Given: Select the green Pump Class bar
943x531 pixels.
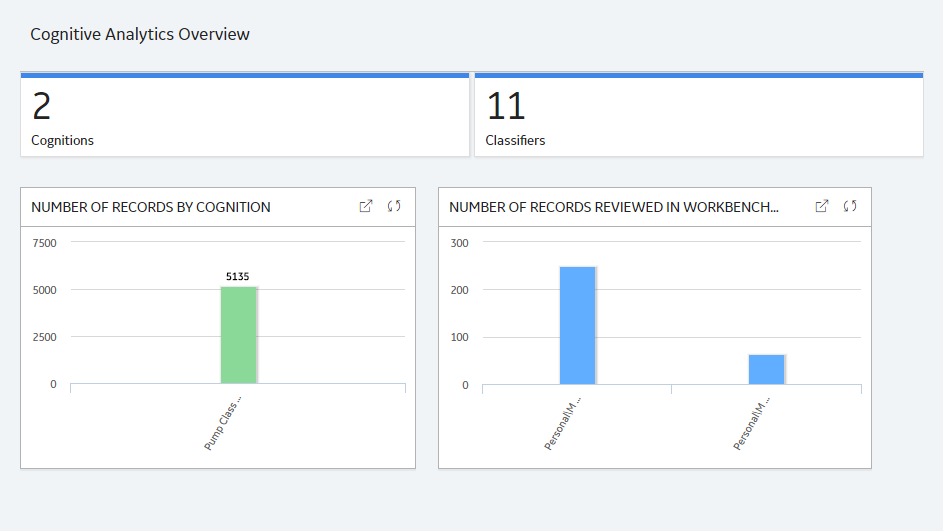Looking at the screenshot, I should pos(239,335).
